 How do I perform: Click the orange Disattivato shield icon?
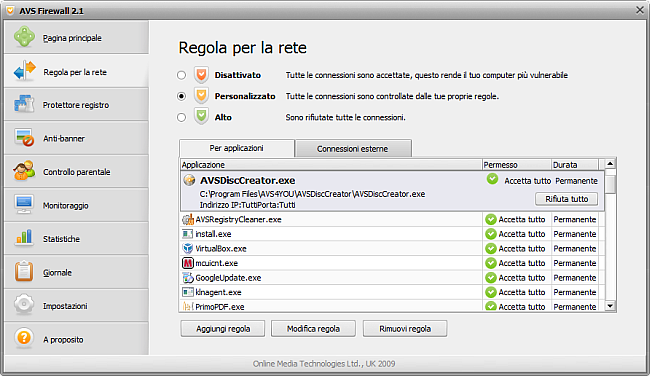click(201, 75)
